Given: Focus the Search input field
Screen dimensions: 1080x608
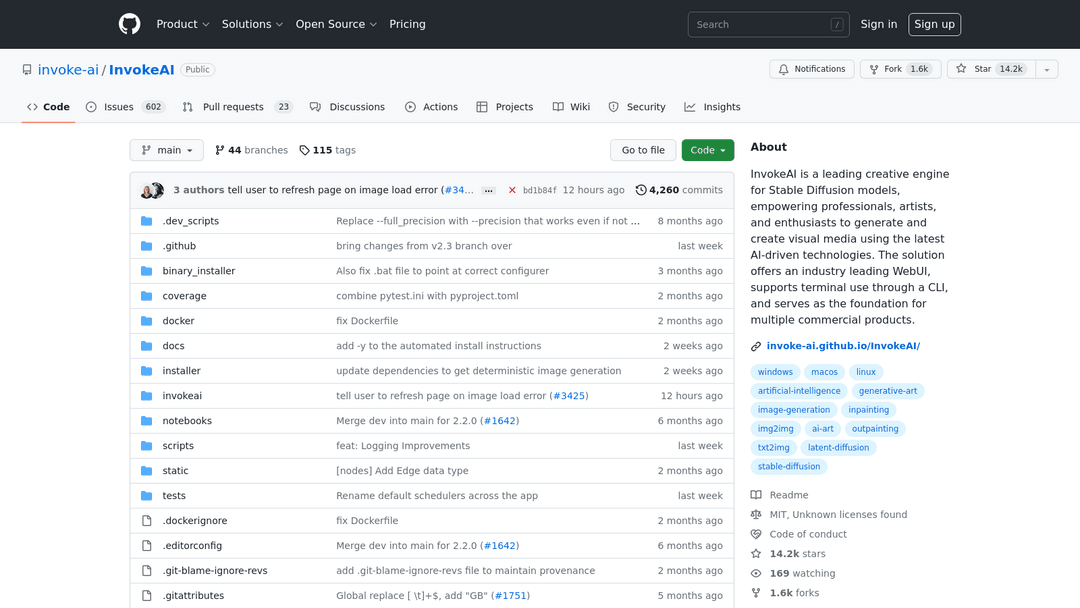Looking at the screenshot, I should pos(768,25).
